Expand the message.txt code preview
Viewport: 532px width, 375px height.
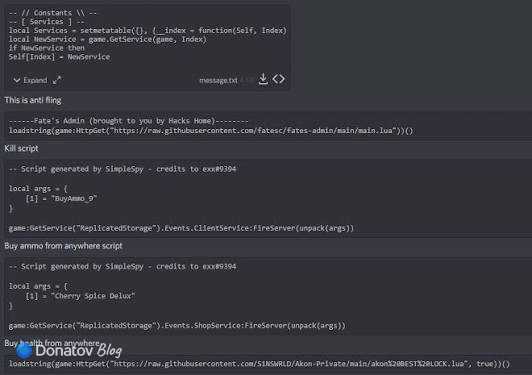pyautogui.click(x=30, y=80)
